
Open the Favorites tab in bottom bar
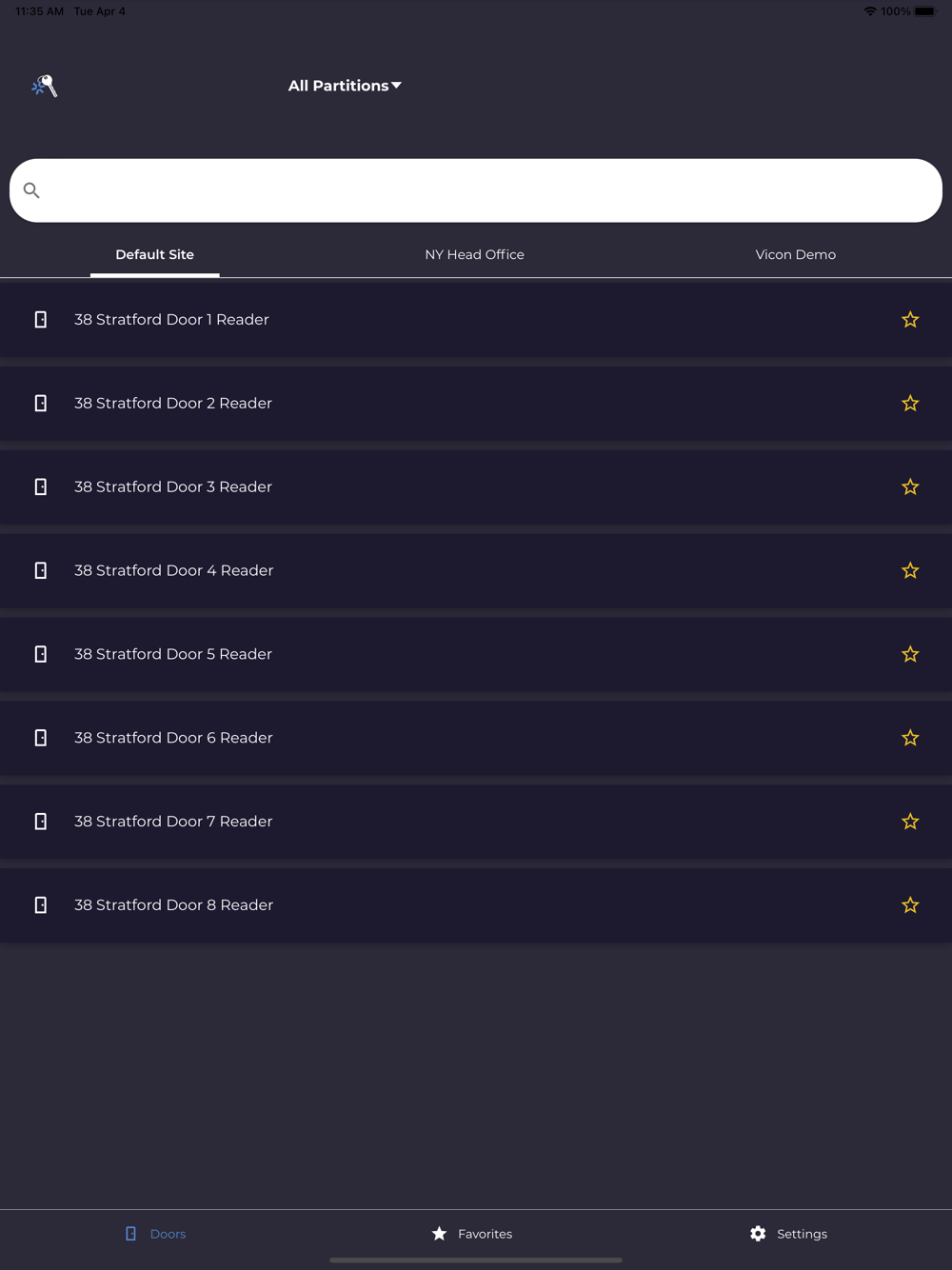pos(472,1234)
